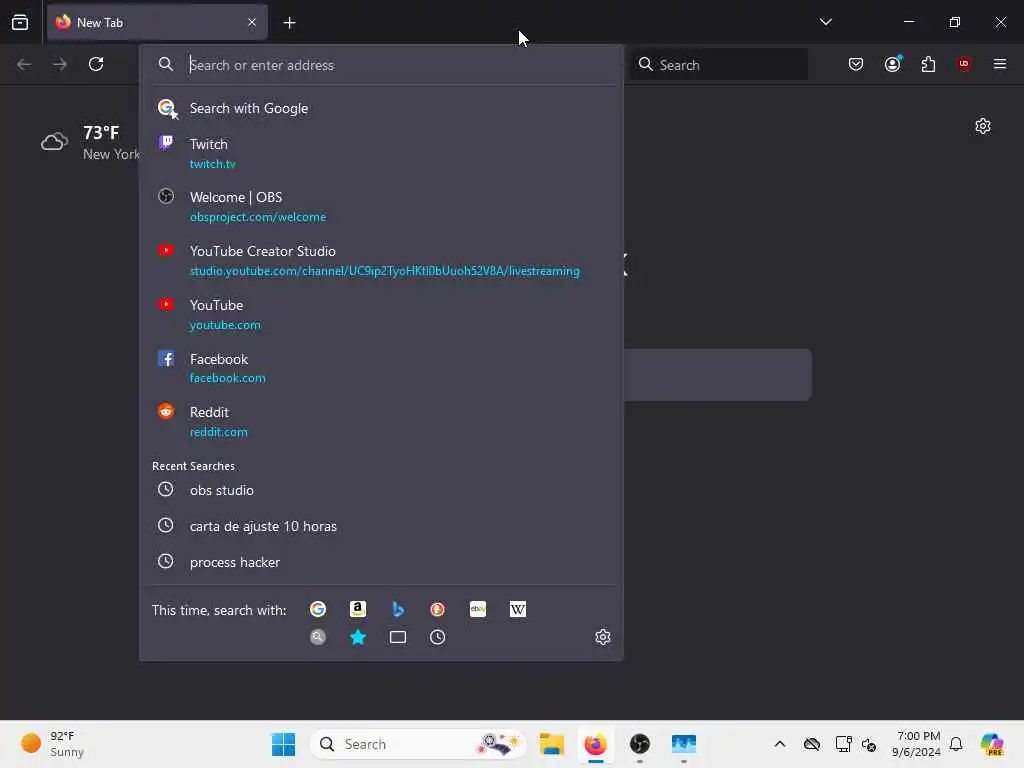Open the uBlock Origin extension icon
1024x768 pixels.
coord(963,63)
